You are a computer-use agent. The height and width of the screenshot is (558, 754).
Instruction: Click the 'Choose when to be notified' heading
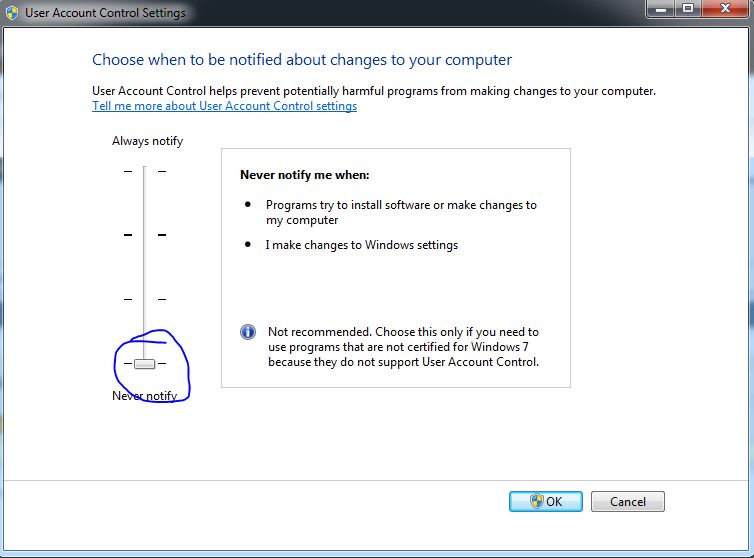[302, 60]
